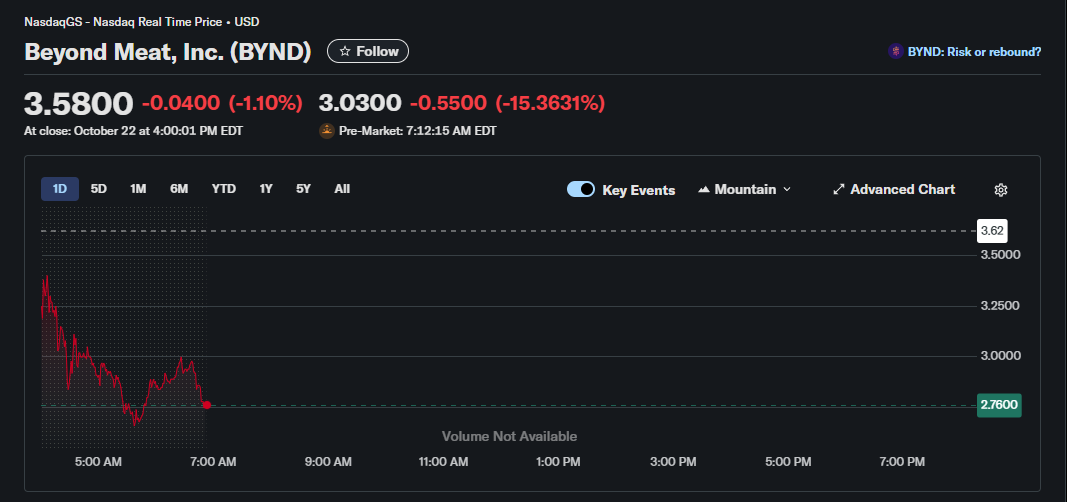Click the 3.2500 axis label
This screenshot has height=502, width=1067.
pos(1000,305)
